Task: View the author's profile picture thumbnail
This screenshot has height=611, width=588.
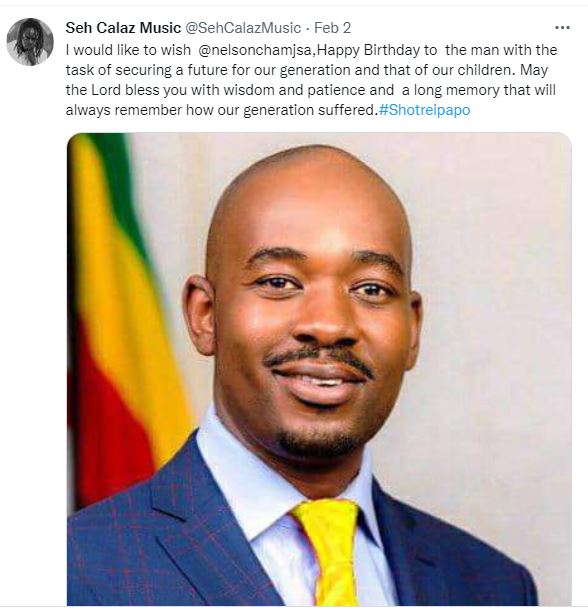Action: (30, 42)
